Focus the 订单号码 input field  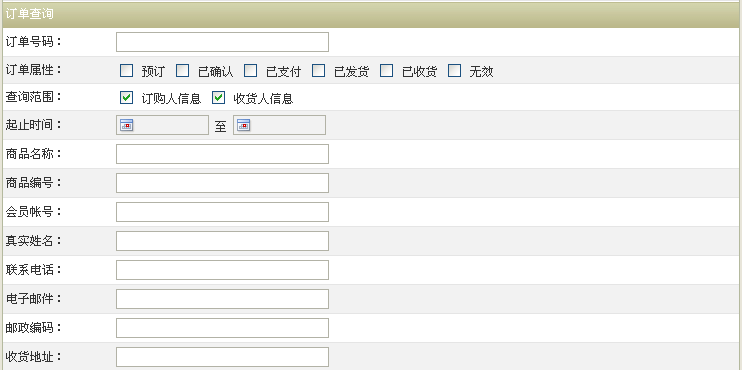pos(222,42)
